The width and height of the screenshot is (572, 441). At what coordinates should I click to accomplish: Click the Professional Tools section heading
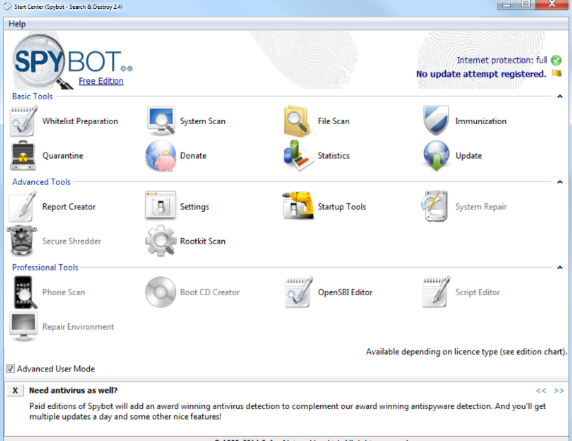(45, 268)
